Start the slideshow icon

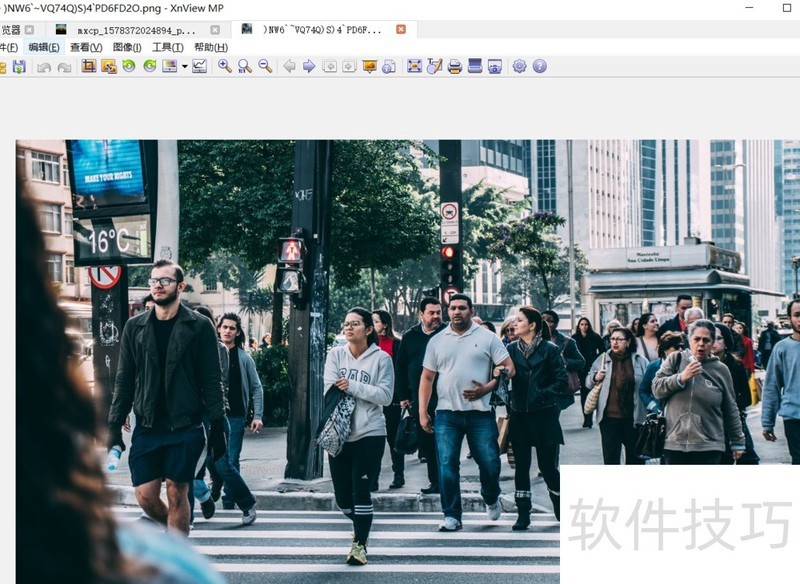tap(369, 66)
